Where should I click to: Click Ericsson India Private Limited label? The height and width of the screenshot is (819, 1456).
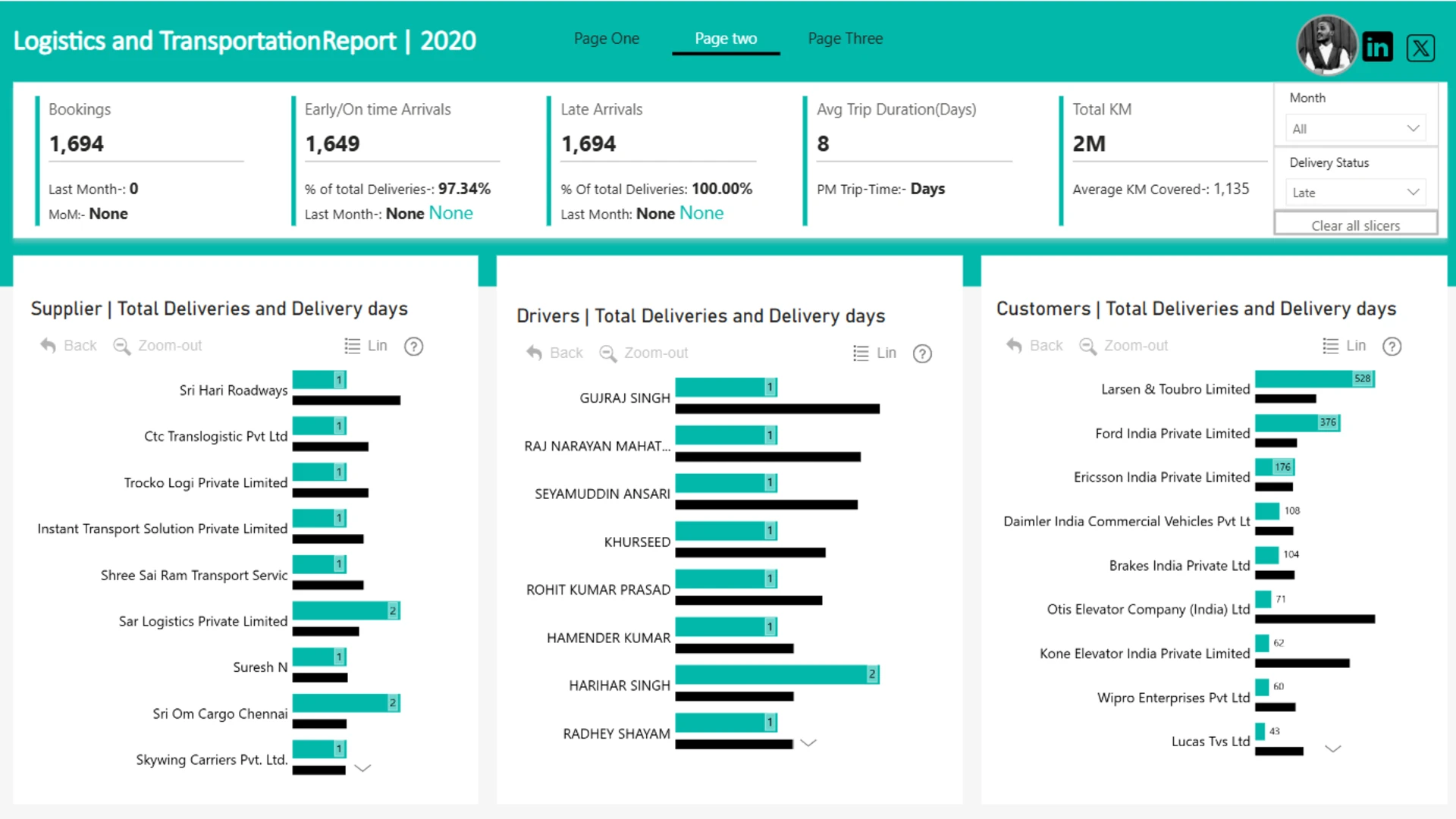tap(1162, 477)
